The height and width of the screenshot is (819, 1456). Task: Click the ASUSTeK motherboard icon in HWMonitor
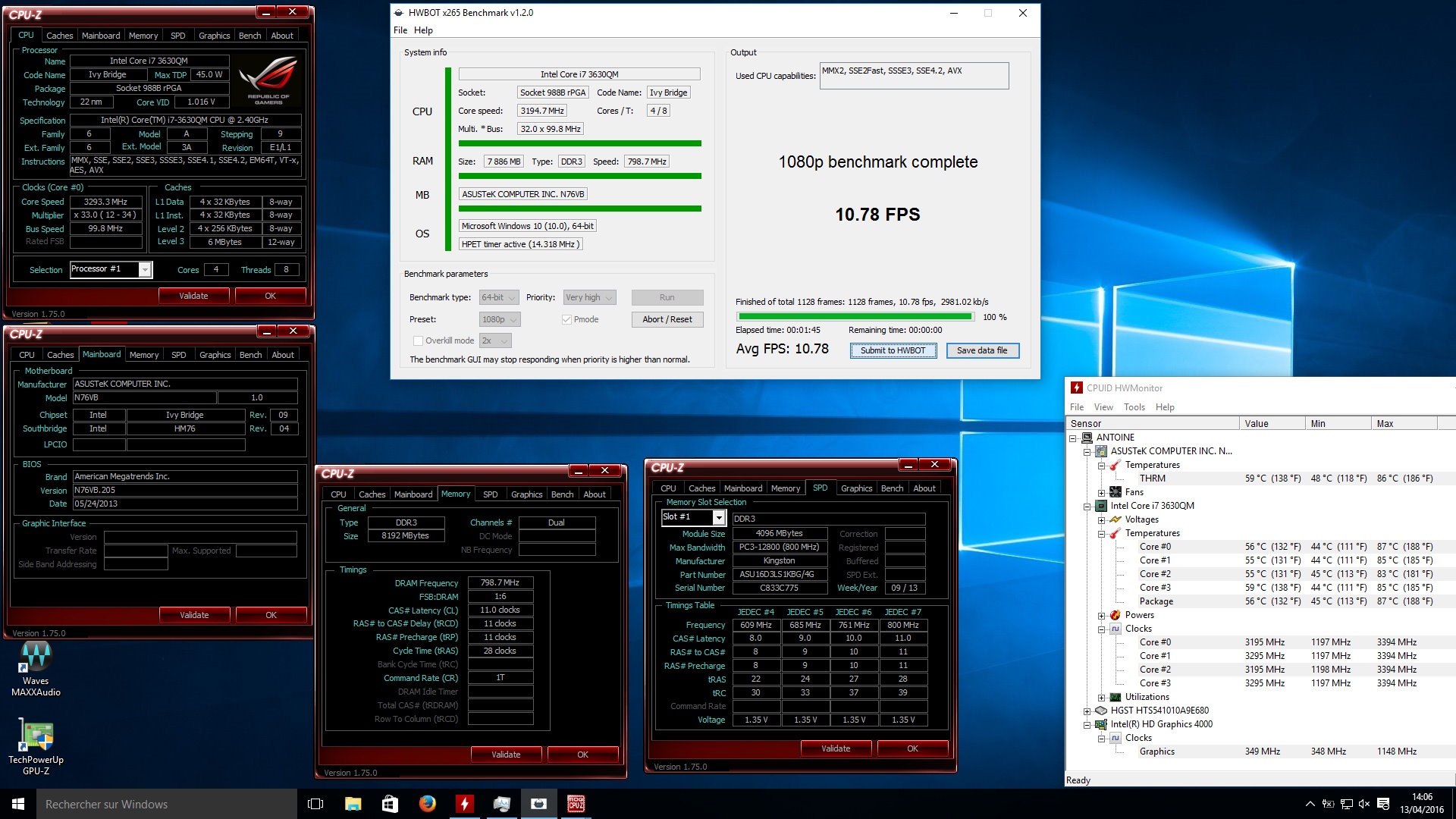[x=1101, y=451]
